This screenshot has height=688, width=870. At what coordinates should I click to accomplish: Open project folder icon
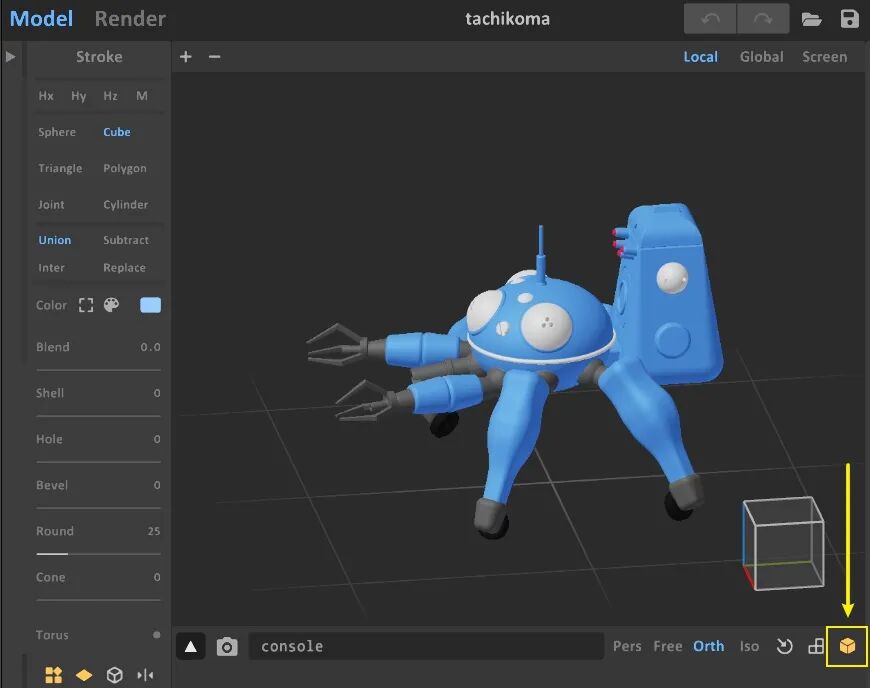pos(812,19)
